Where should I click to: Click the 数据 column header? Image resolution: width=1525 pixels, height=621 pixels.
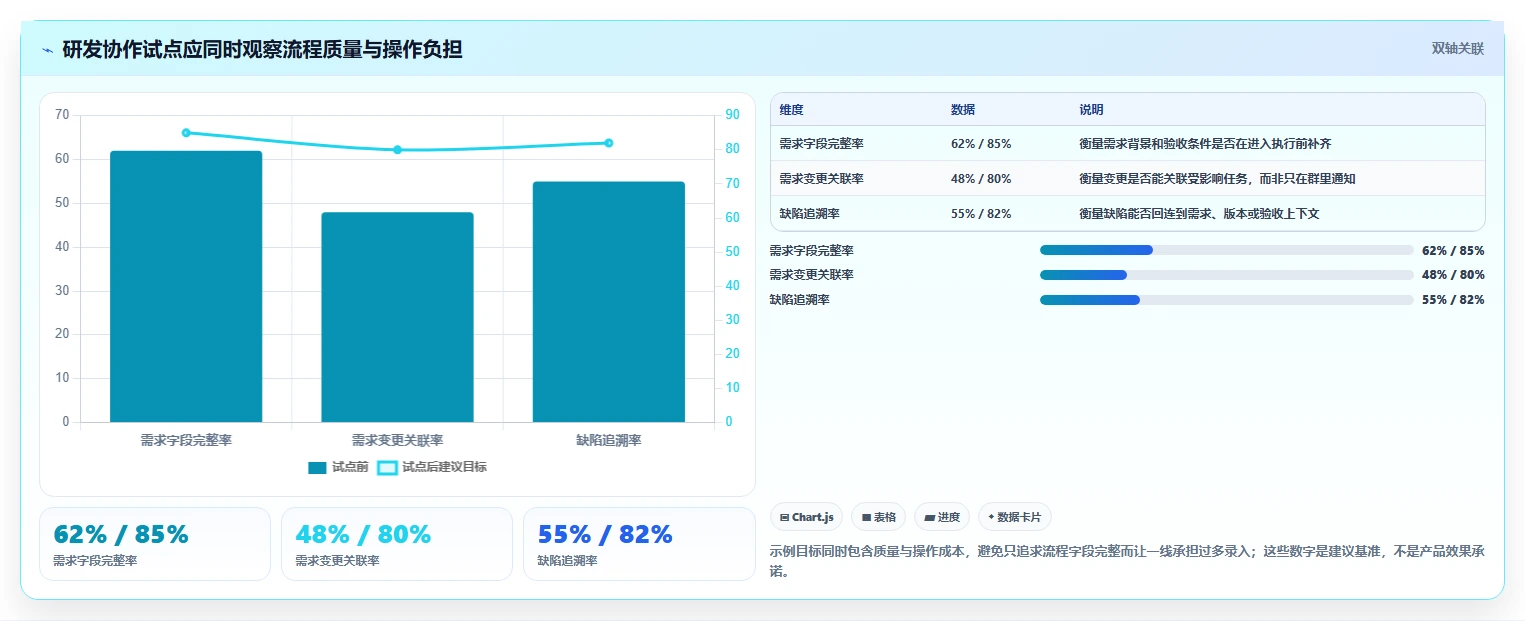963,110
